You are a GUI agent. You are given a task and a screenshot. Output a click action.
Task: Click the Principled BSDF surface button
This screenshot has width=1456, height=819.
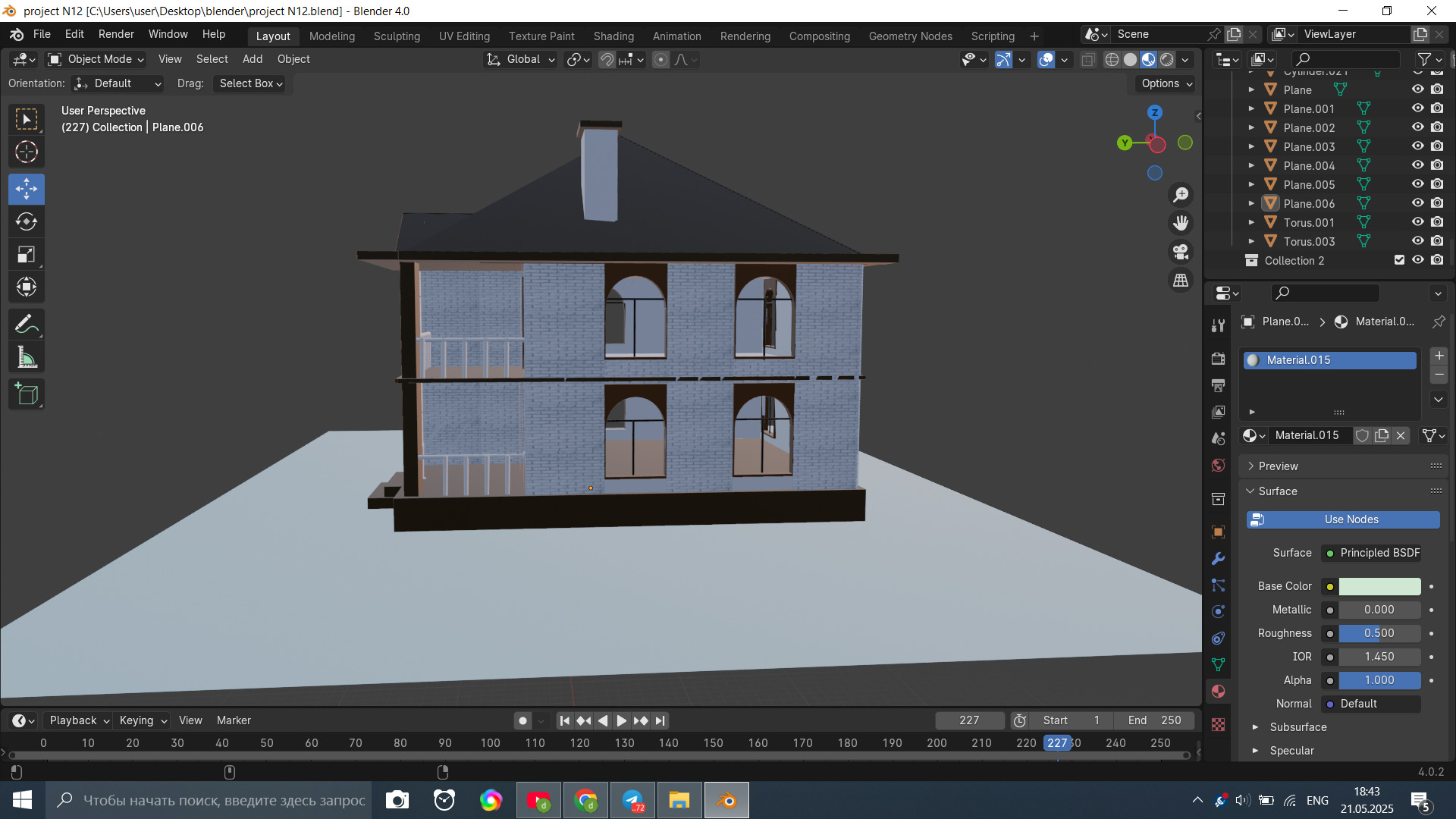(x=1372, y=553)
